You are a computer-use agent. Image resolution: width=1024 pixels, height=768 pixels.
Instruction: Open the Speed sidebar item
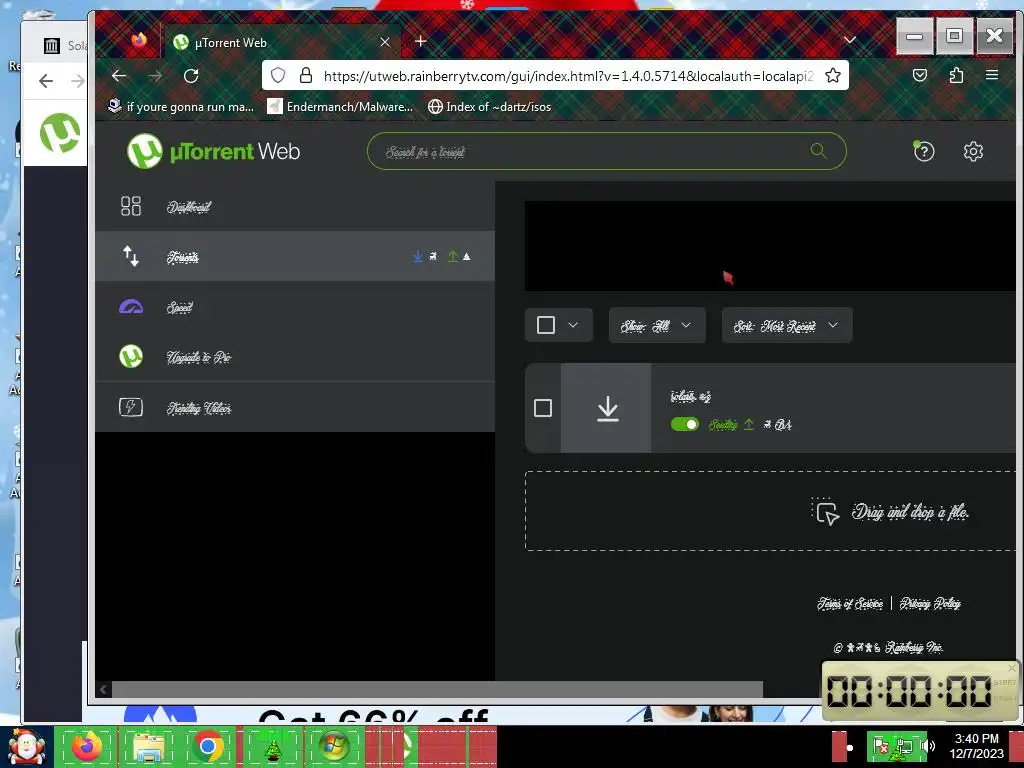pos(295,307)
